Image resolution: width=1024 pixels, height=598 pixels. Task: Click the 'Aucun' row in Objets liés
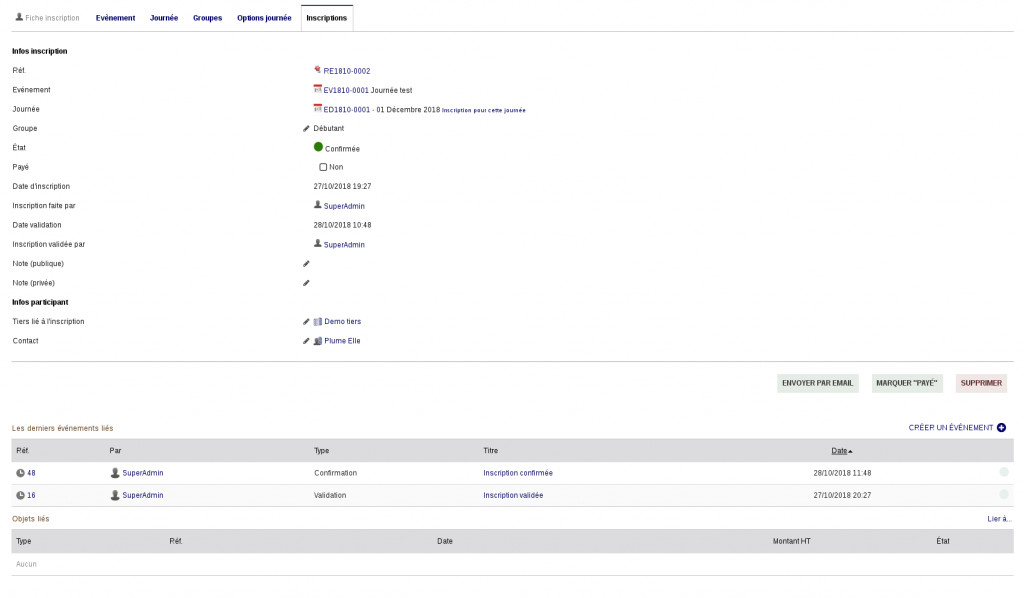coord(512,564)
